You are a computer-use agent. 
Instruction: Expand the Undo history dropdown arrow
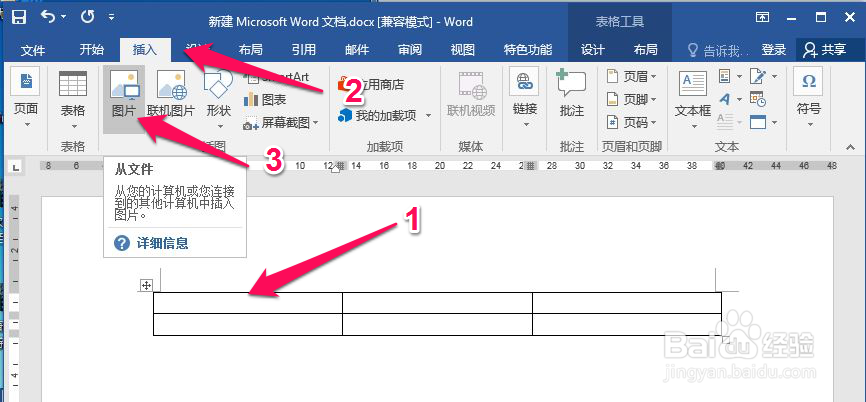tap(63, 17)
